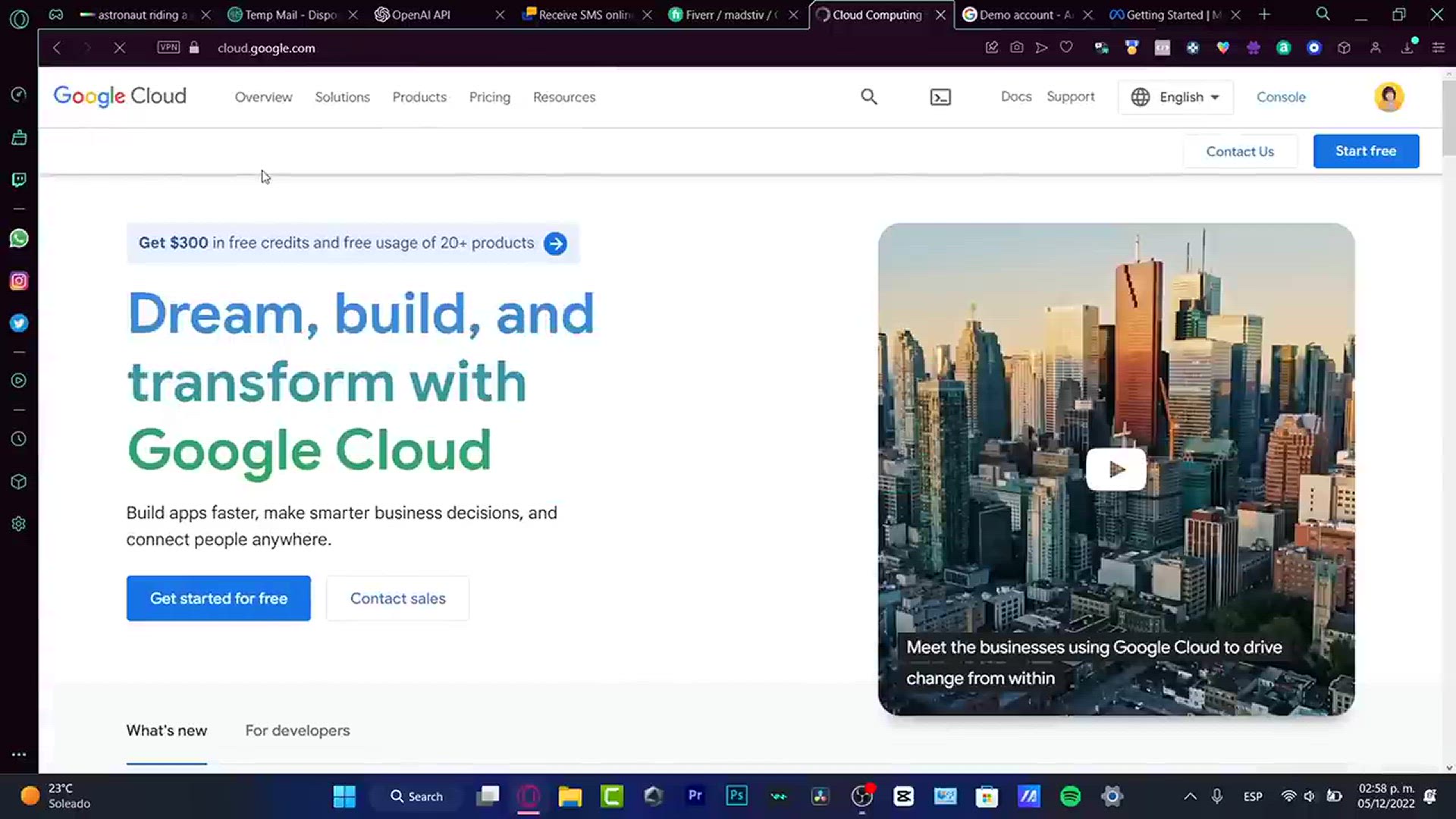Open the Windows Start menu

point(344,796)
